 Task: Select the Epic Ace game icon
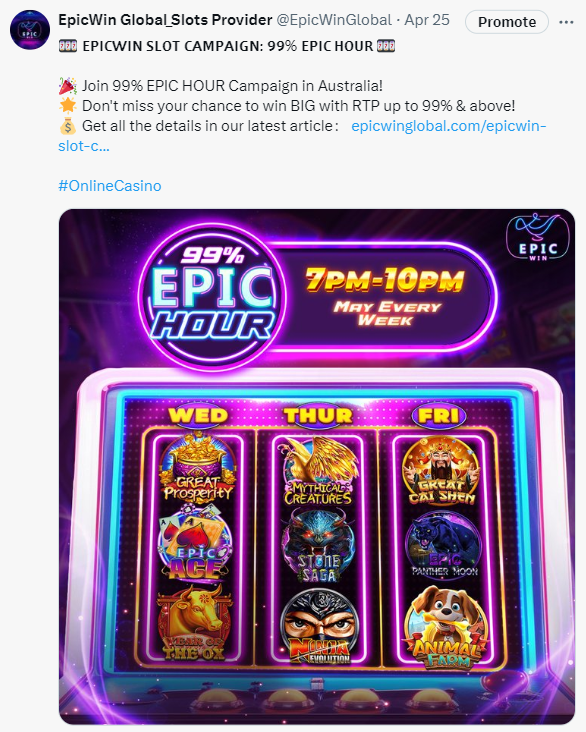[195, 543]
